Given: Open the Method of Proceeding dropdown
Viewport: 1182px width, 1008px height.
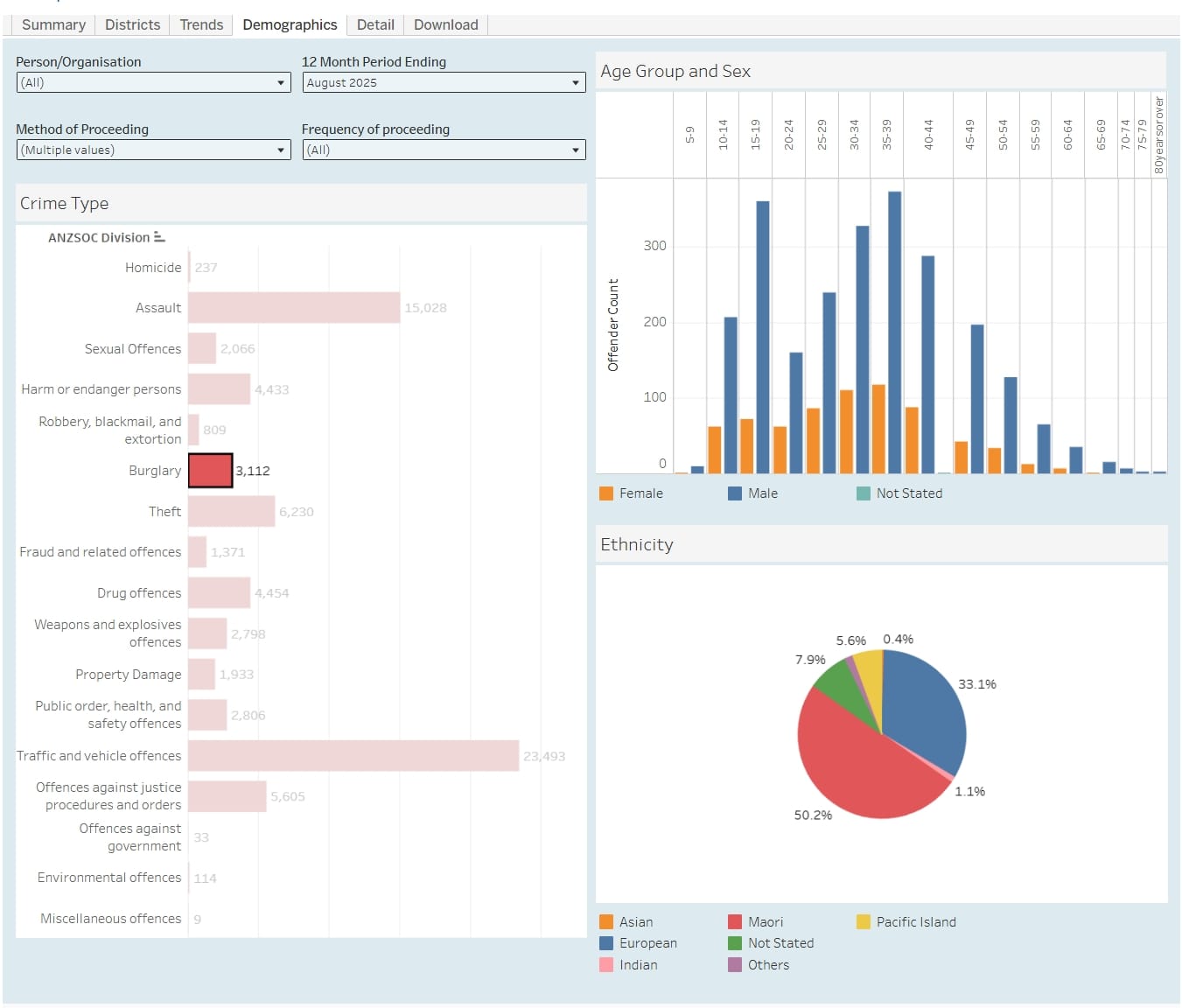Looking at the screenshot, I should point(153,150).
